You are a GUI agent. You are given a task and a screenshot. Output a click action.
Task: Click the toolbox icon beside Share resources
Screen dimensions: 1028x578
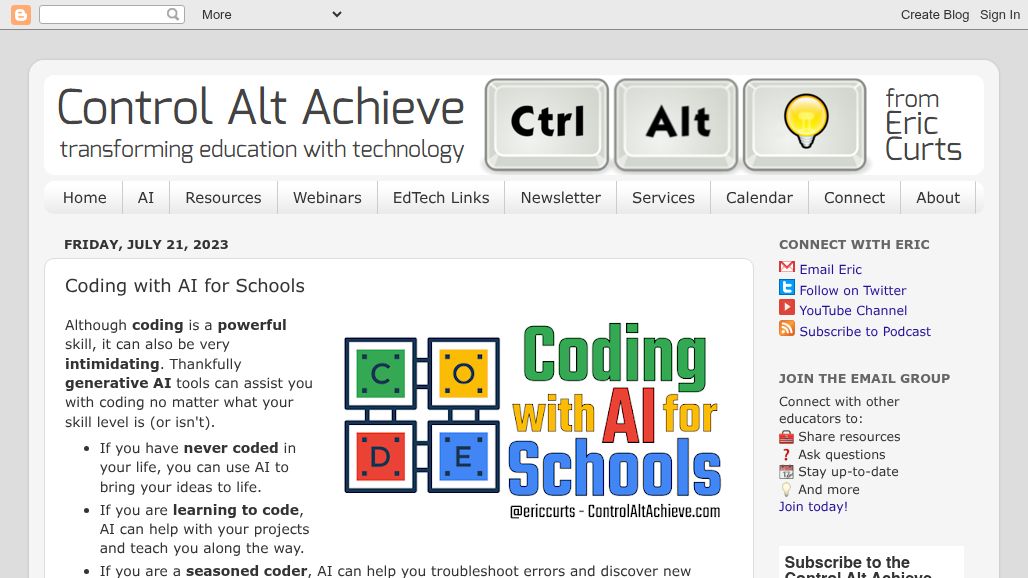coord(785,436)
